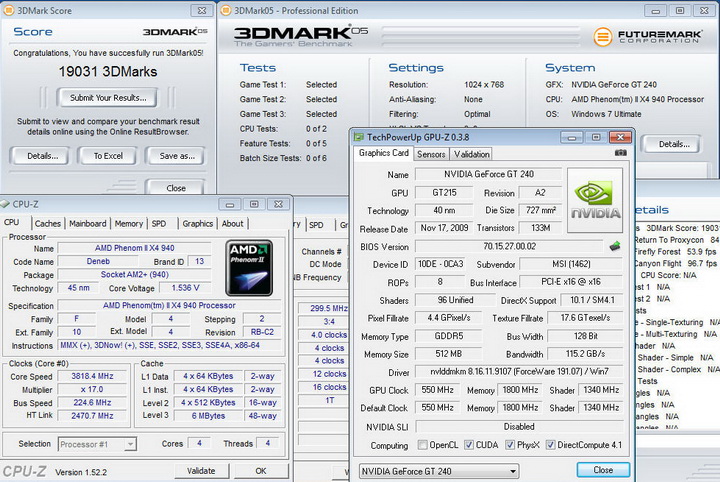Click the Core Speed value 3818.4 MHz
Image resolution: width=720 pixels, height=482 pixels.
tap(92, 376)
